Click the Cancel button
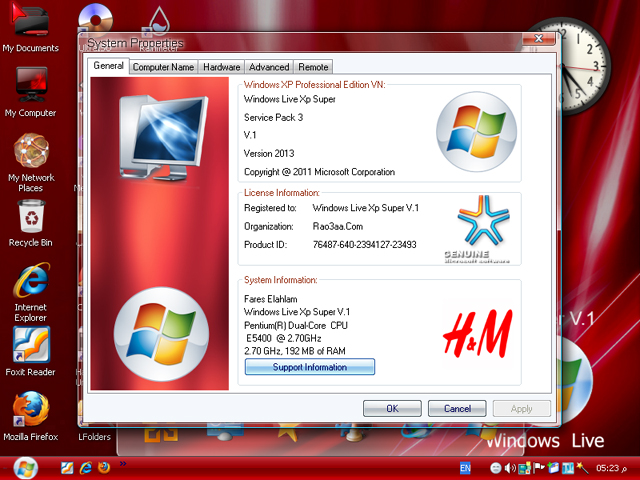The image size is (640, 480). (457, 409)
